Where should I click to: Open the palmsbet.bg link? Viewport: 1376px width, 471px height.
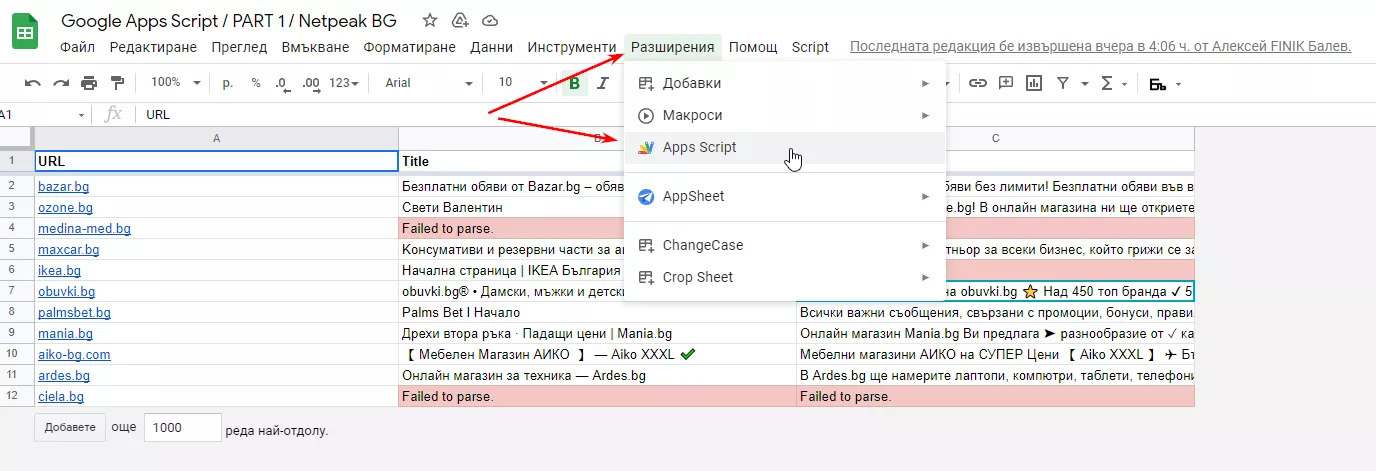(74, 312)
